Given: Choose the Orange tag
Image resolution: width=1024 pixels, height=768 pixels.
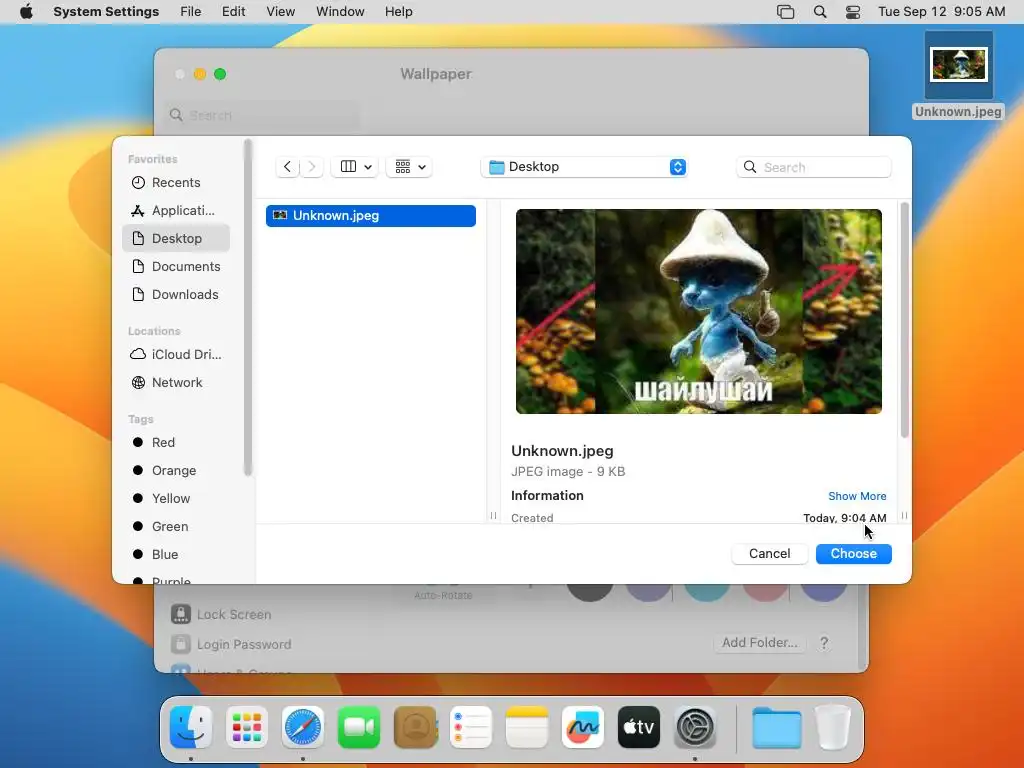Looking at the screenshot, I should click(175, 470).
